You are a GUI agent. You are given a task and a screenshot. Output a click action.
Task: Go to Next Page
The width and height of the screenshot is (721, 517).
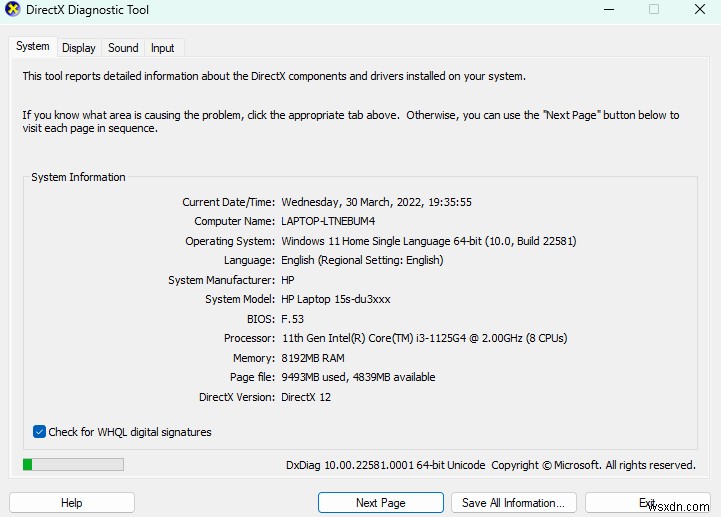381,503
